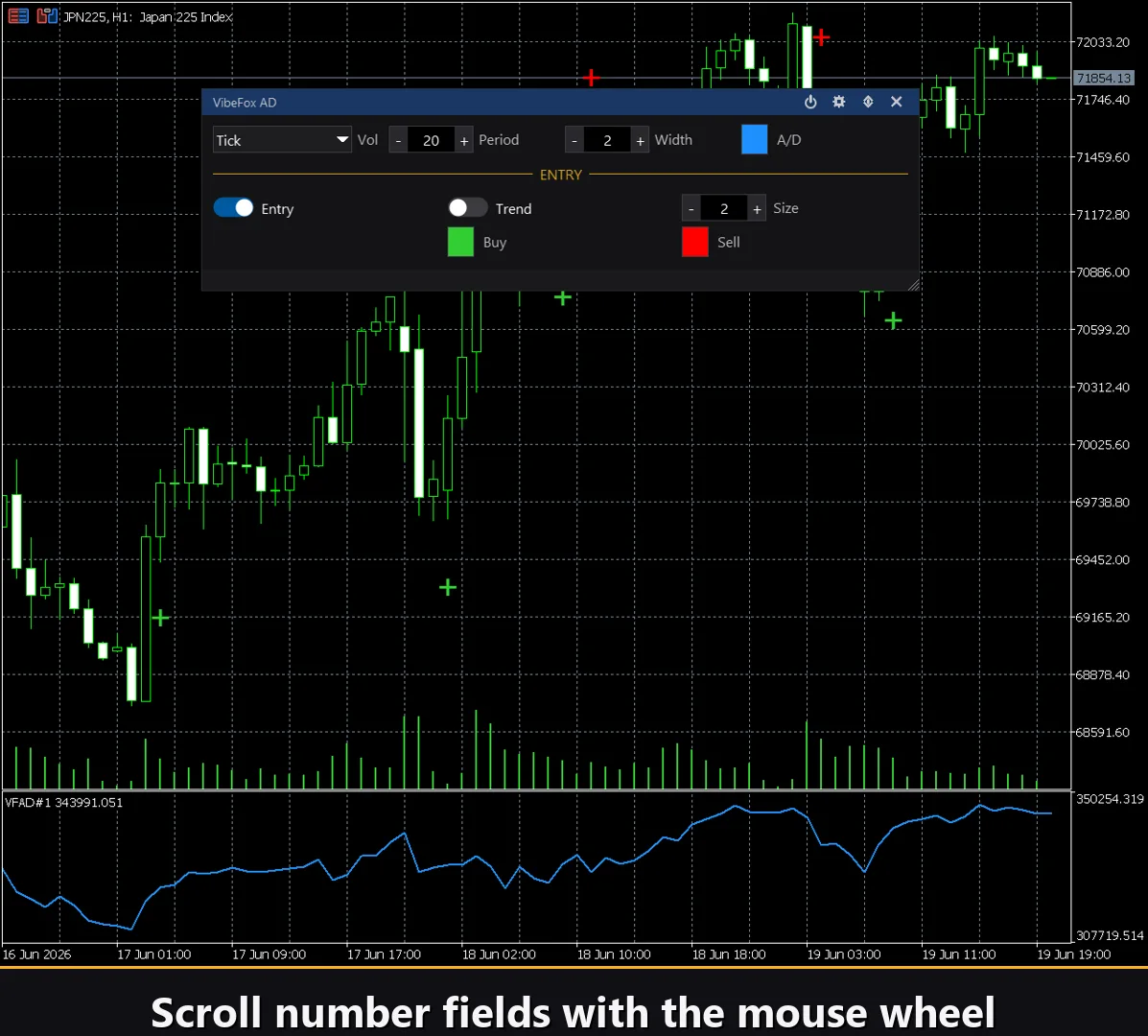Click the 17 Jun 09:00 time label
Image resolution: width=1148 pixels, height=1036 pixels.
(269, 954)
